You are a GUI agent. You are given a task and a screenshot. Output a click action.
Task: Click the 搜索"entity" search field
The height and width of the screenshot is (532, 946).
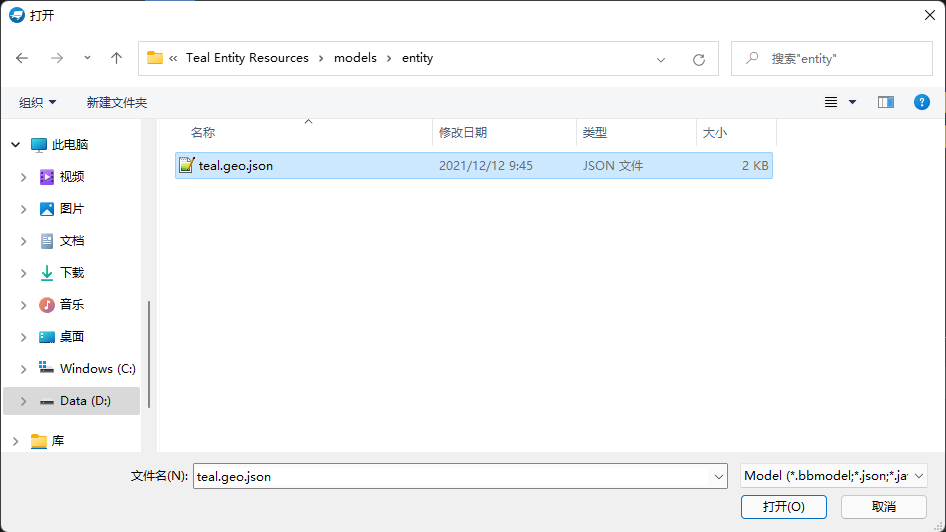[832, 59]
